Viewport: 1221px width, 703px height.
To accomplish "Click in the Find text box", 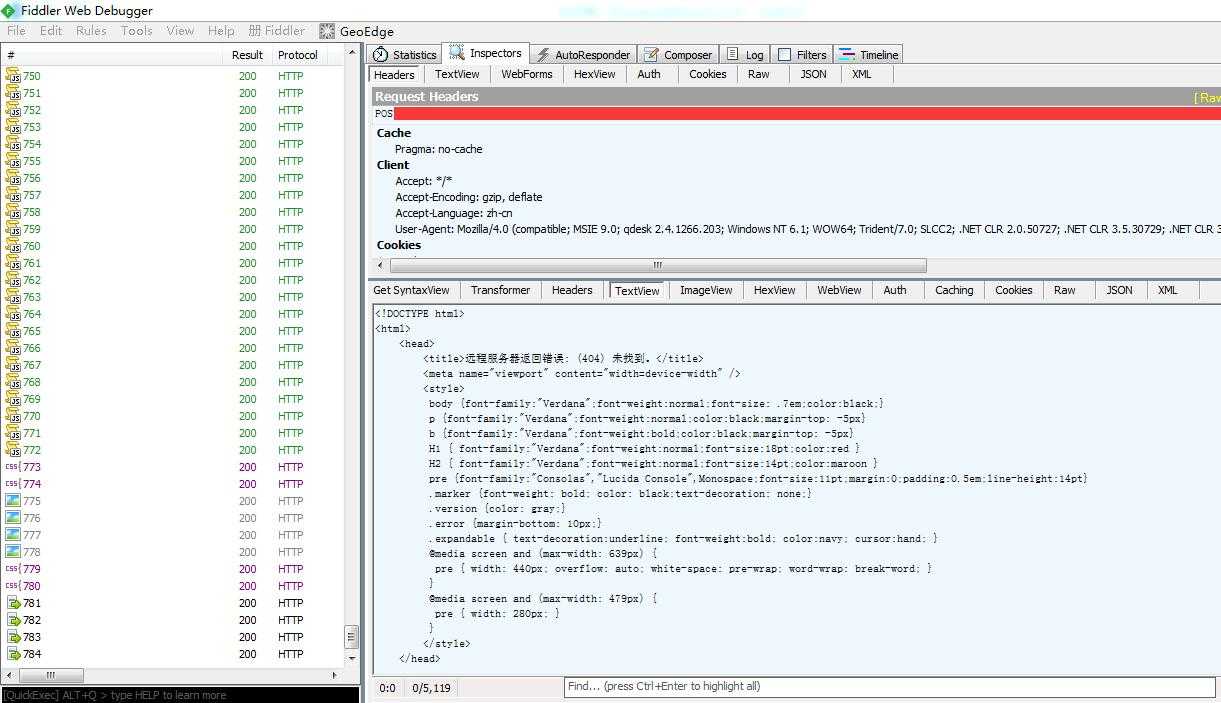I will coord(889,686).
